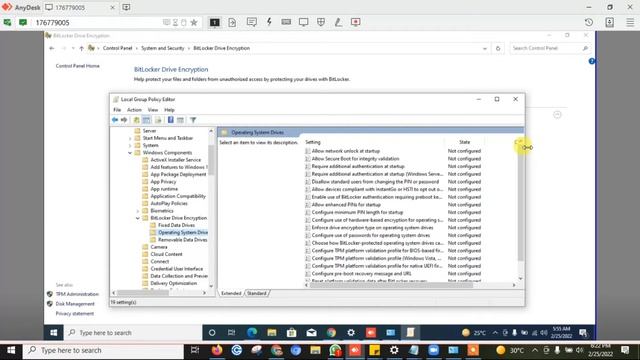Open Microsoft Store on the remote taskbar
This screenshot has width=640, height=360.
coord(291,333)
